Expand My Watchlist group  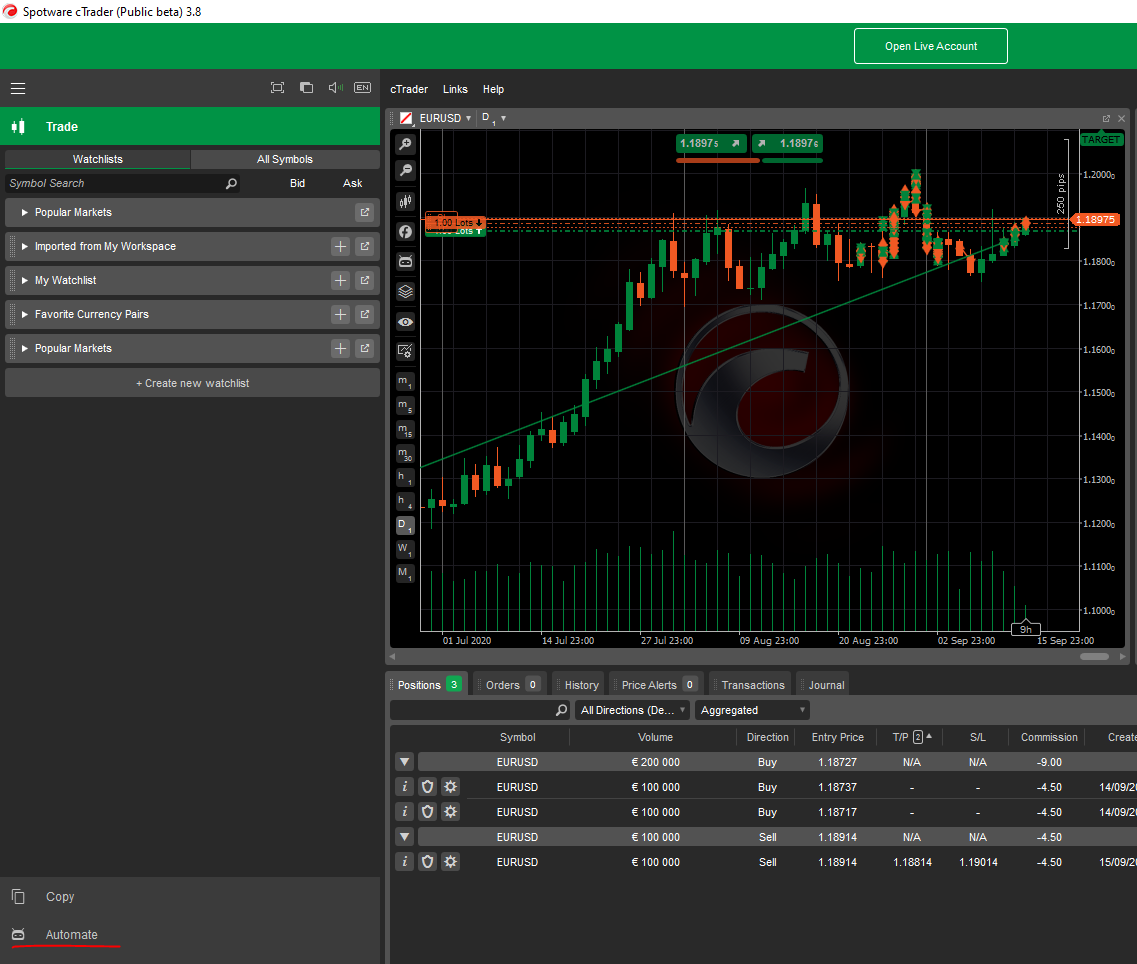click(25, 281)
